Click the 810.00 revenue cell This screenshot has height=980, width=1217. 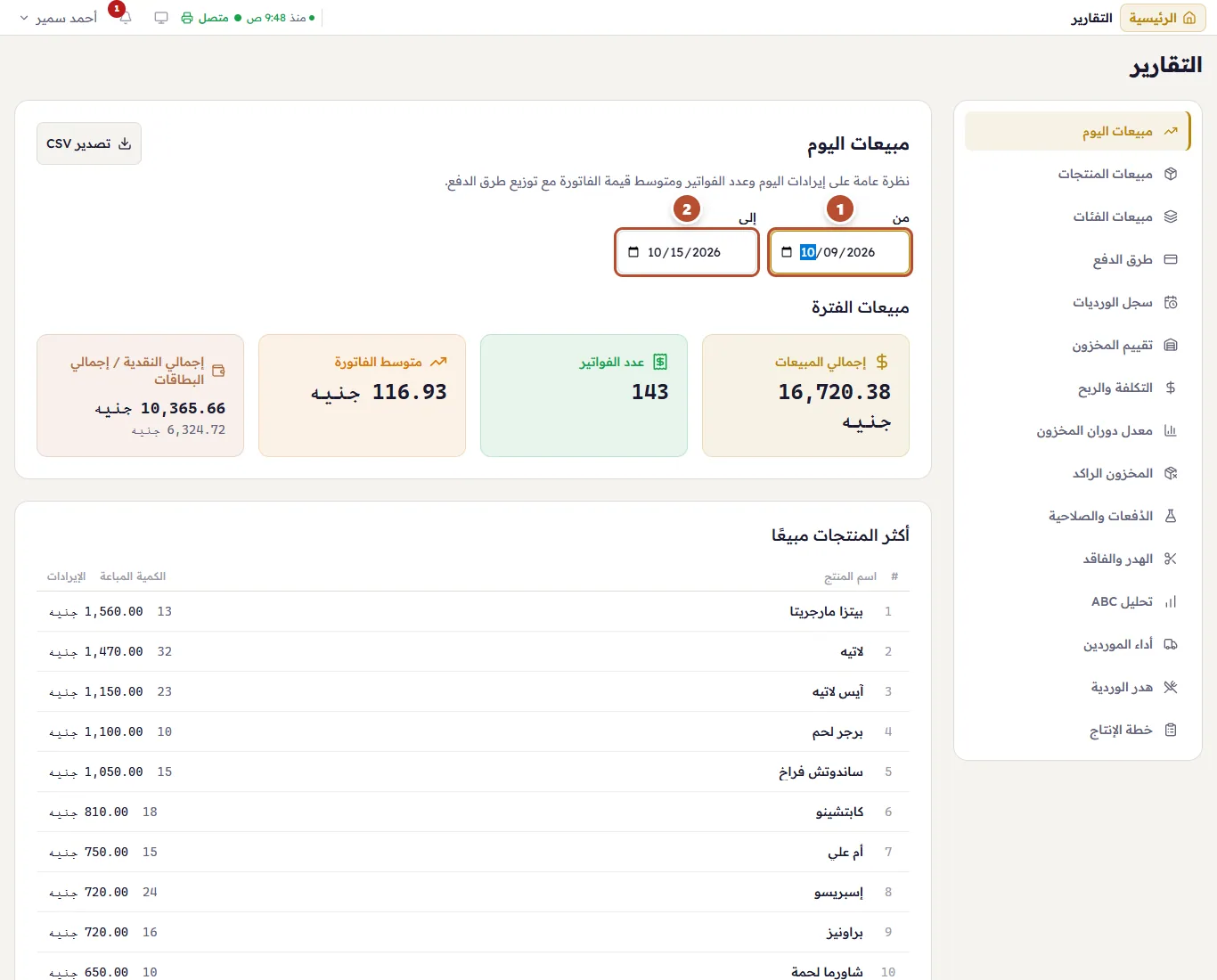coord(88,812)
